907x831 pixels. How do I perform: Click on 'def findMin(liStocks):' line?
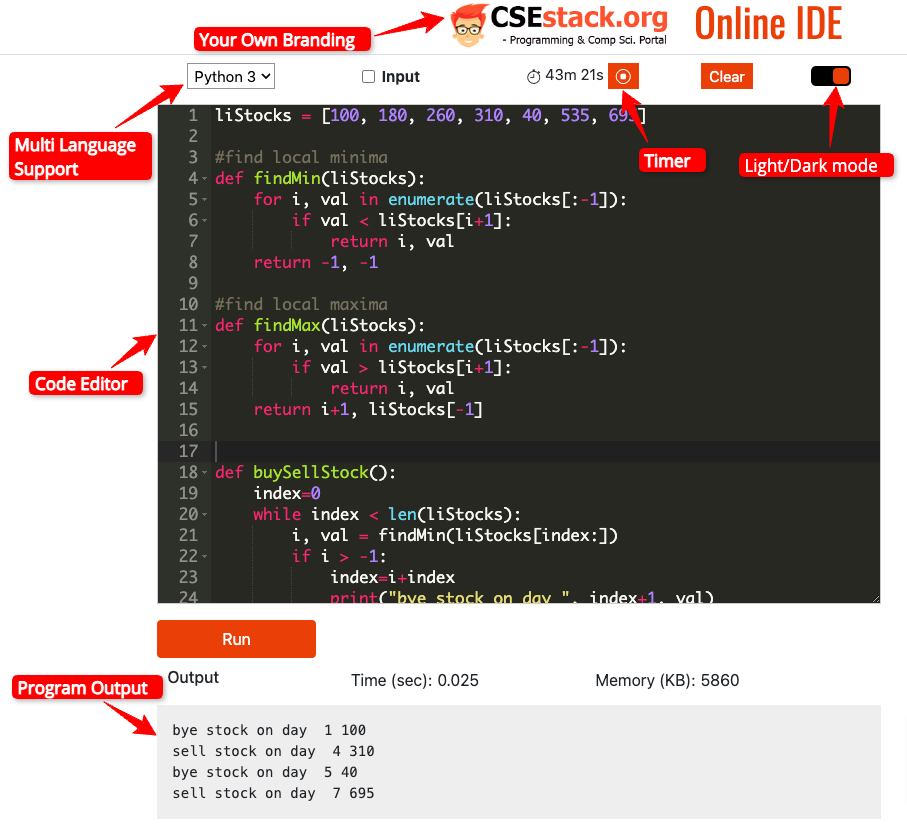[x=320, y=179]
